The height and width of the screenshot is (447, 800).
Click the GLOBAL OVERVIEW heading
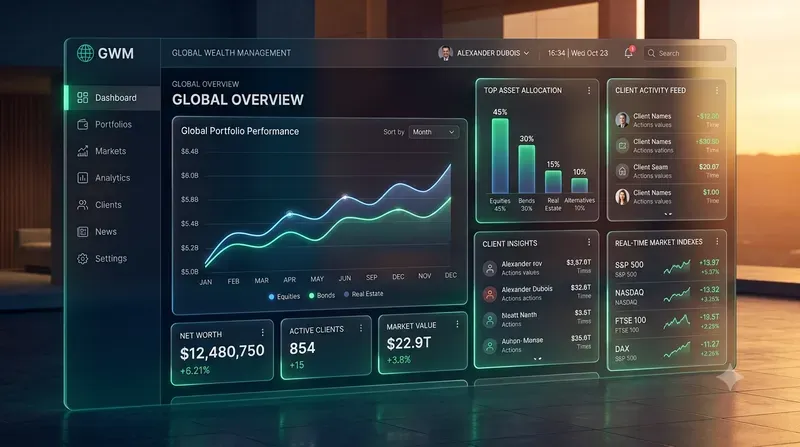pyautogui.click(x=238, y=100)
